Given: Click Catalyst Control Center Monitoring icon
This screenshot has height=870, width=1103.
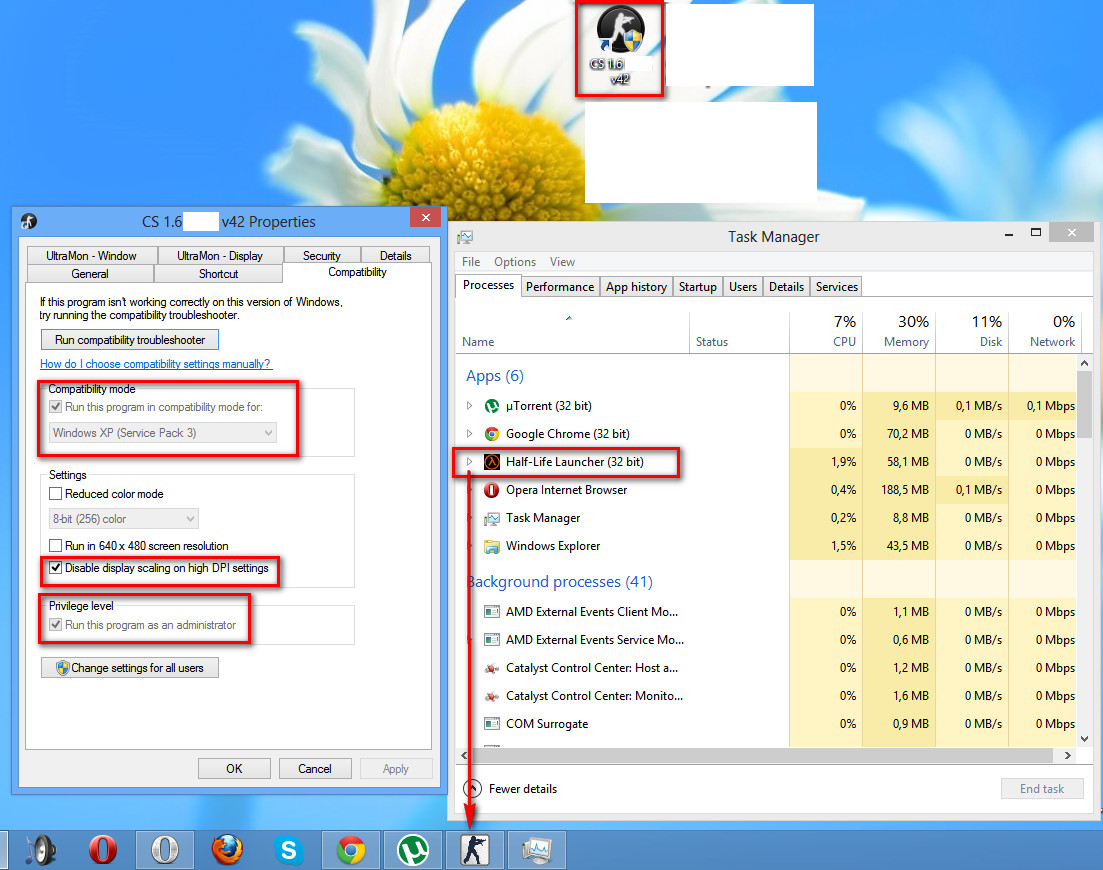Looking at the screenshot, I should tap(492, 696).
